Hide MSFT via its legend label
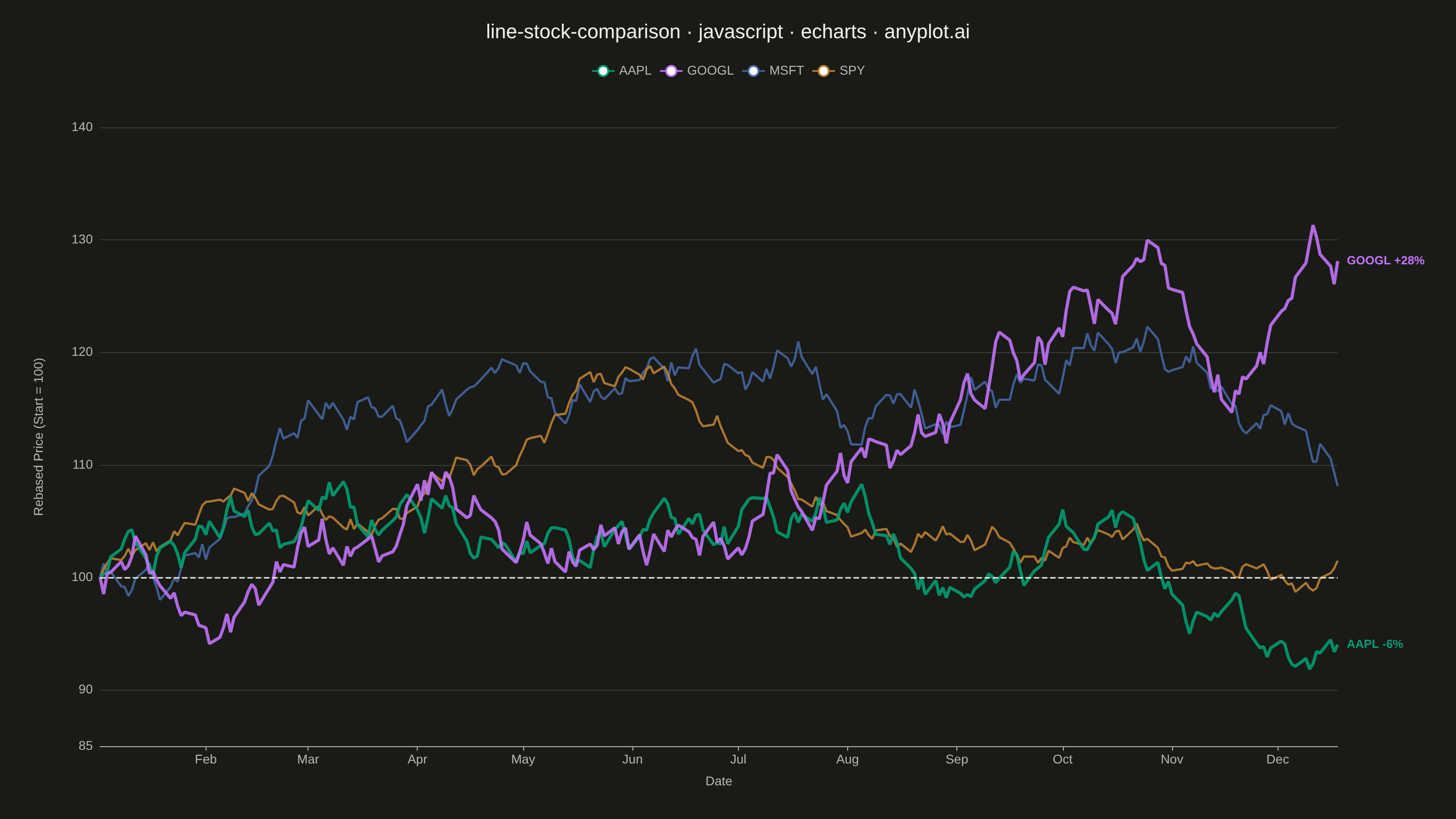Viewport: 1456px width, 819px height. point(786,71)
